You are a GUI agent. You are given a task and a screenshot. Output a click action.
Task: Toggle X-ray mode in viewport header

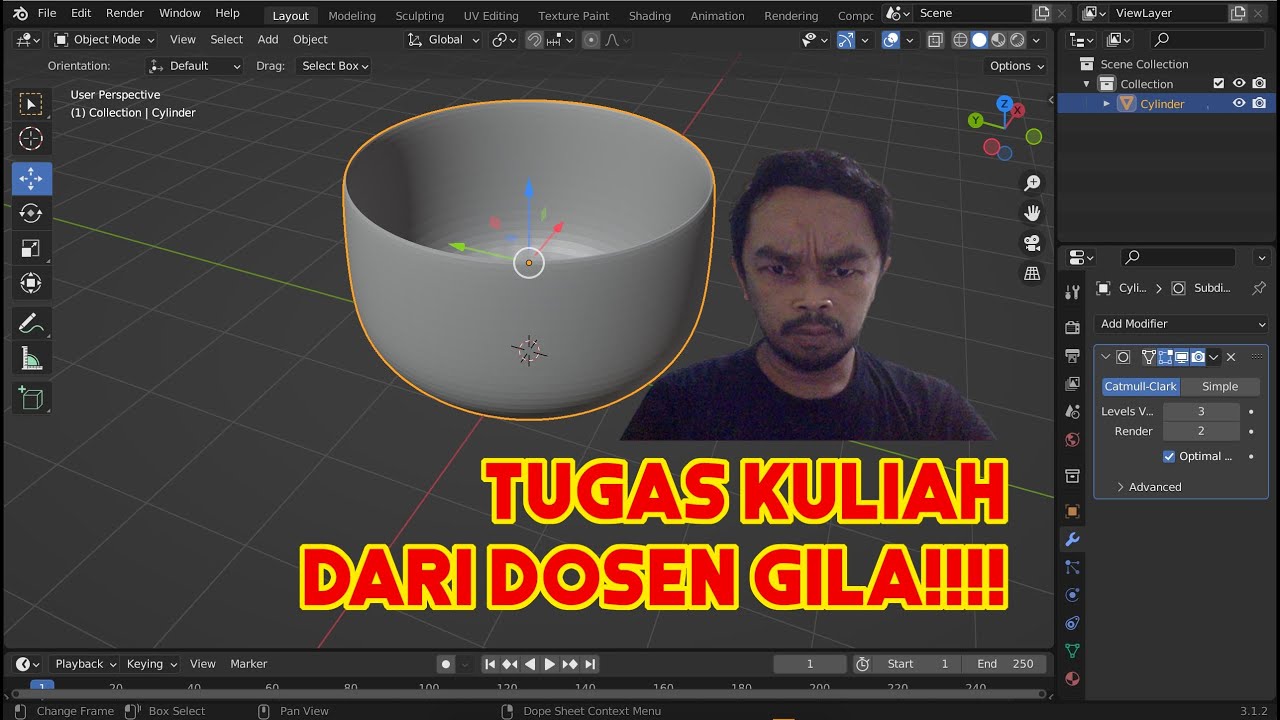[x=935, y=40]
